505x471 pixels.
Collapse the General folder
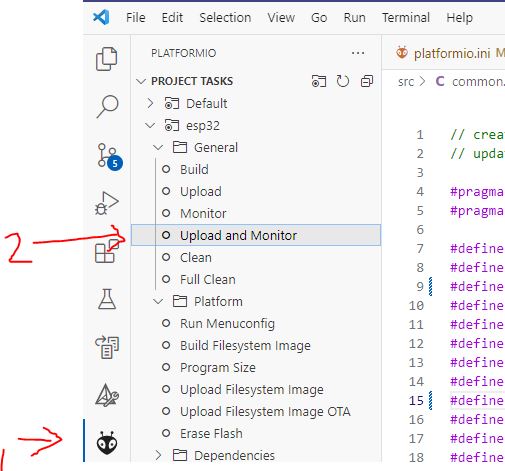pos(158,147)
